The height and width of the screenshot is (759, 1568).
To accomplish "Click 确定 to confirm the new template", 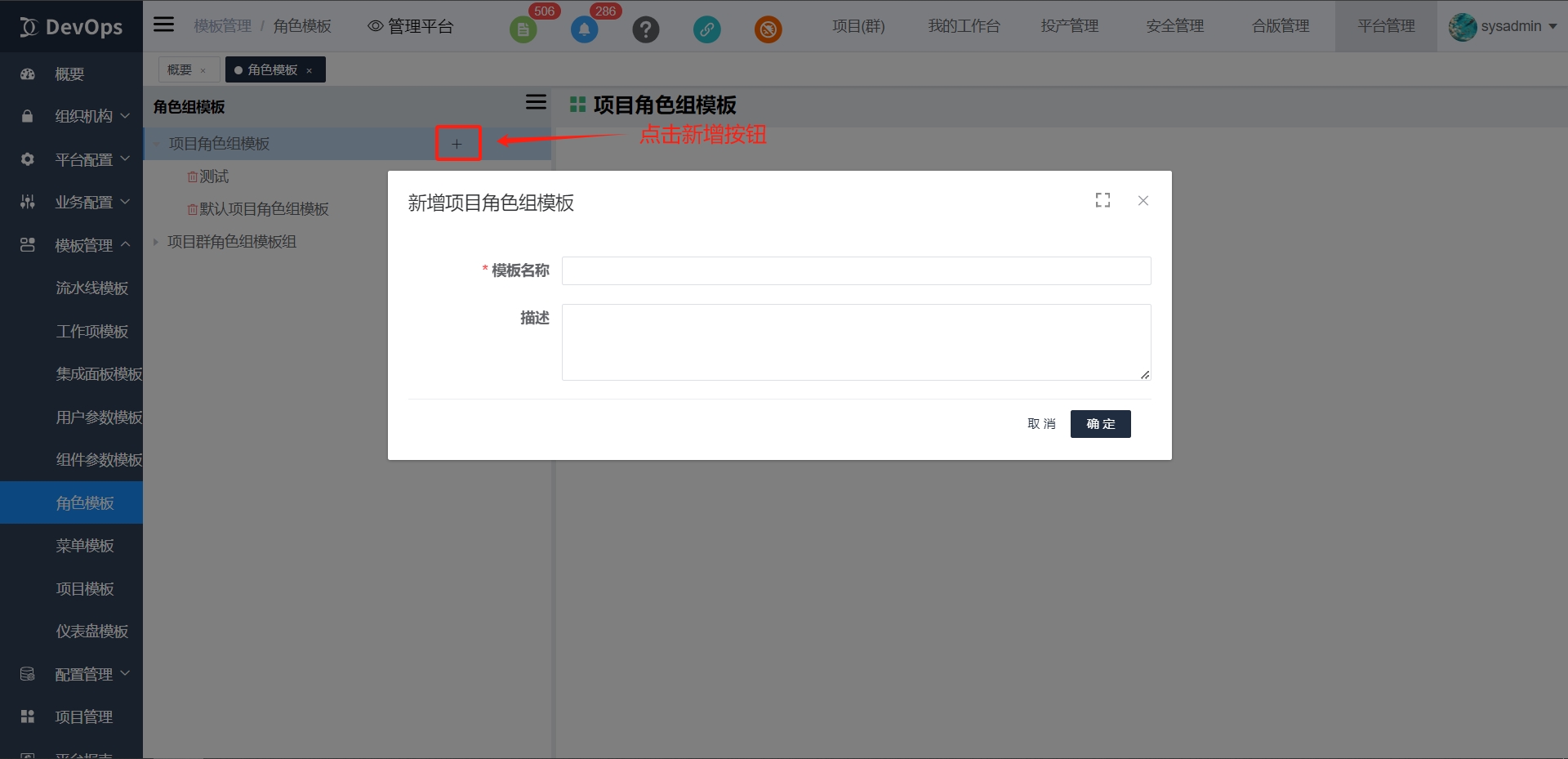I will (x=1101, y=424).
